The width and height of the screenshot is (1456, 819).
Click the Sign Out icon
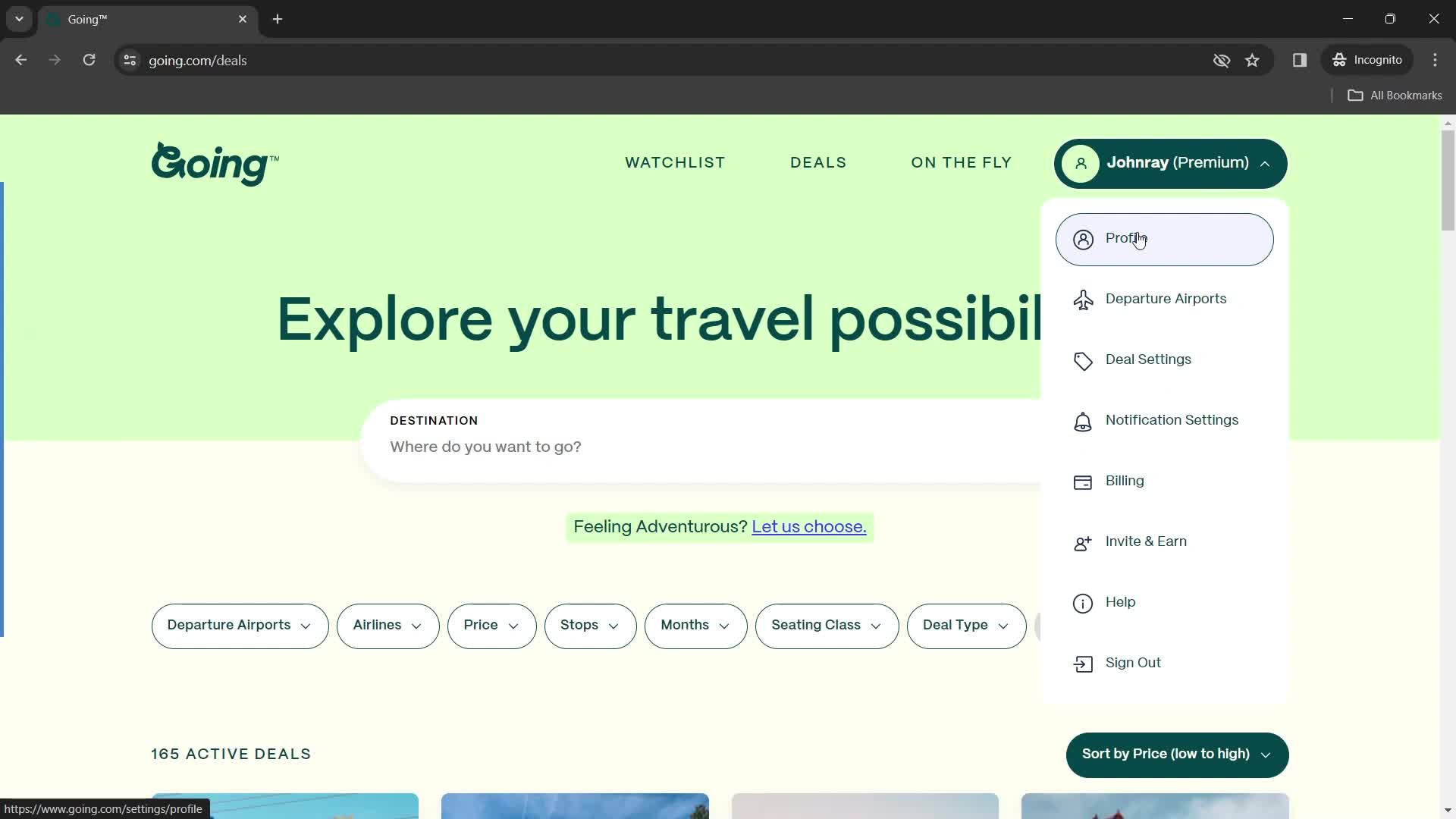click(1083, 663)
